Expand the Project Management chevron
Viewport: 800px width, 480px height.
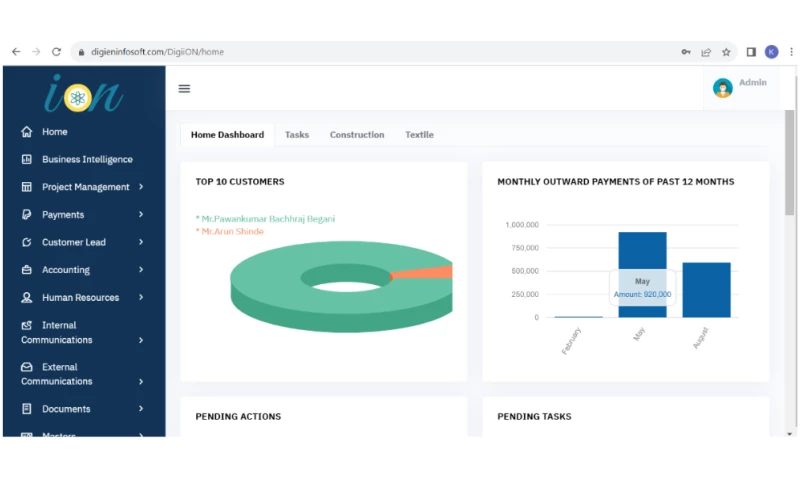pyautogui.click(x=141, y=187)
